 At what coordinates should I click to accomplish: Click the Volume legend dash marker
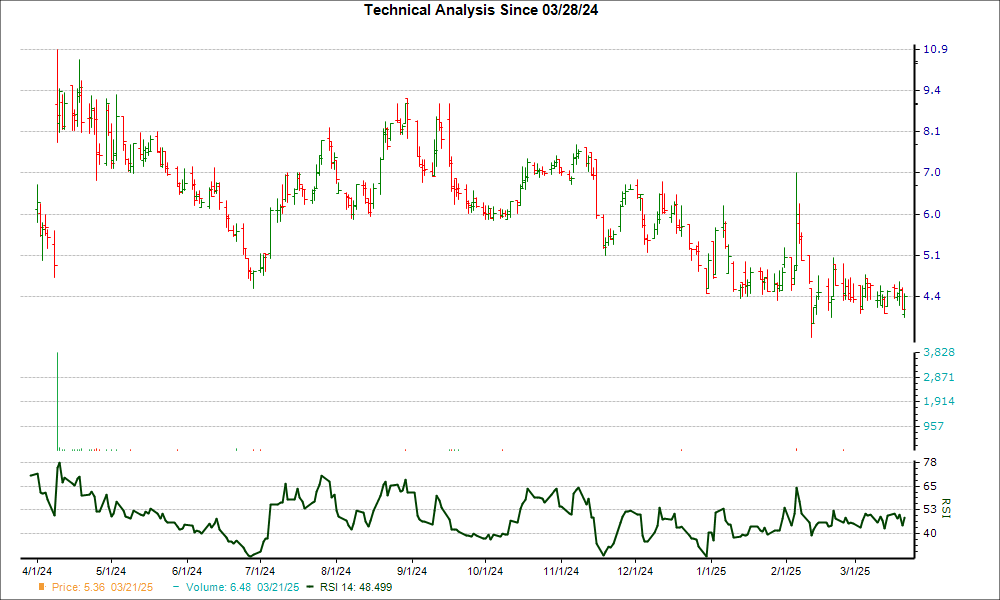pos(175,586)
